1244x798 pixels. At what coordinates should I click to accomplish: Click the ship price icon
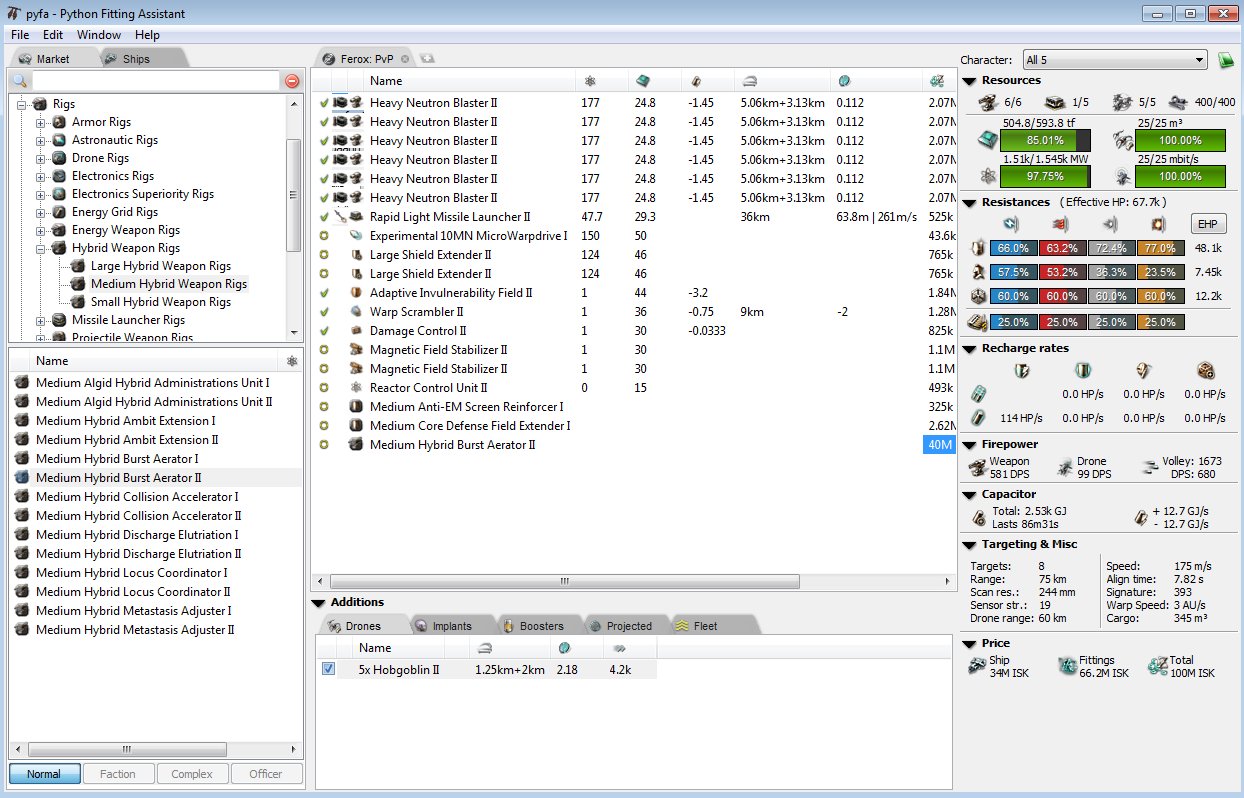click(x=977, y=666)
